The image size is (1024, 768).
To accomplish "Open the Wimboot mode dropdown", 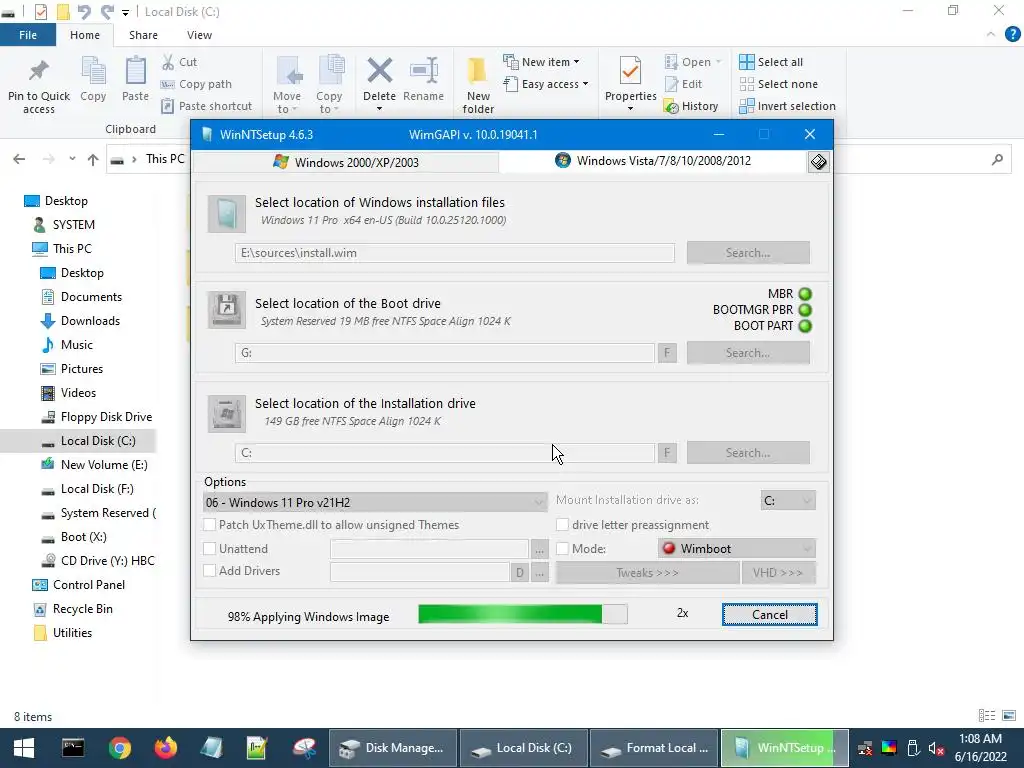I will tap(737, 549).
